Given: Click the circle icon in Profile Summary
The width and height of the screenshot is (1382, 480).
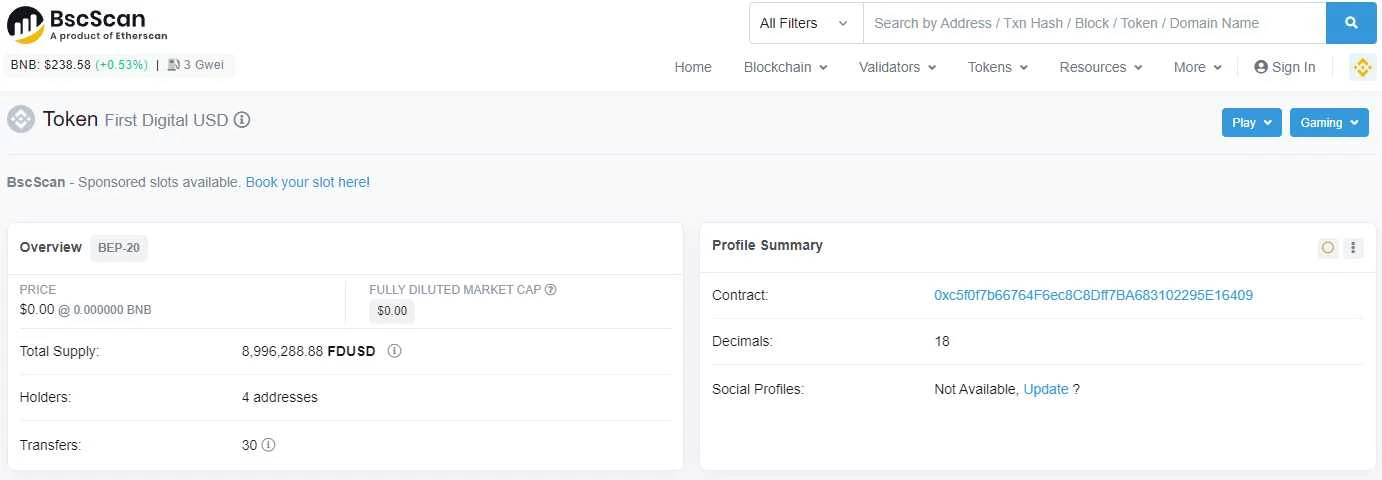Looking at the screenshot, I should point(1328,247).
